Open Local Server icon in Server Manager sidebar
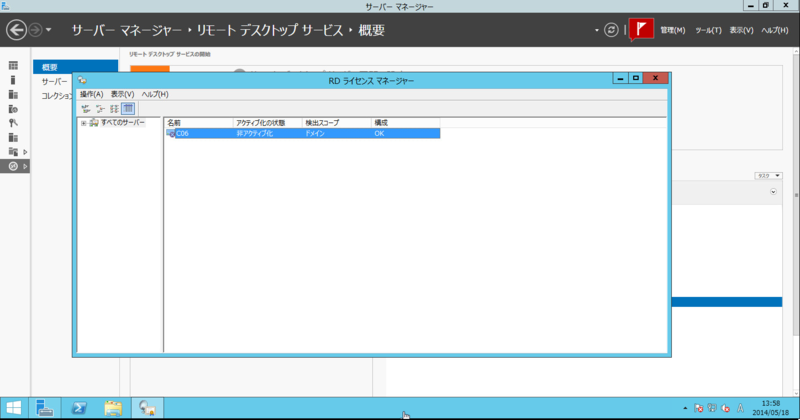 (x=13, y=80)
